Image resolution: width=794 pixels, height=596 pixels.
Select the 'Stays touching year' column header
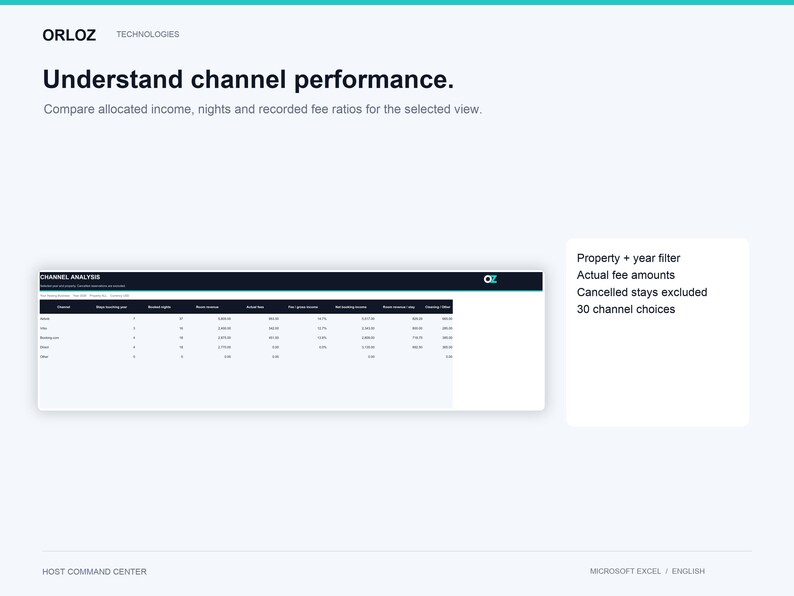(x=111, y=307)
